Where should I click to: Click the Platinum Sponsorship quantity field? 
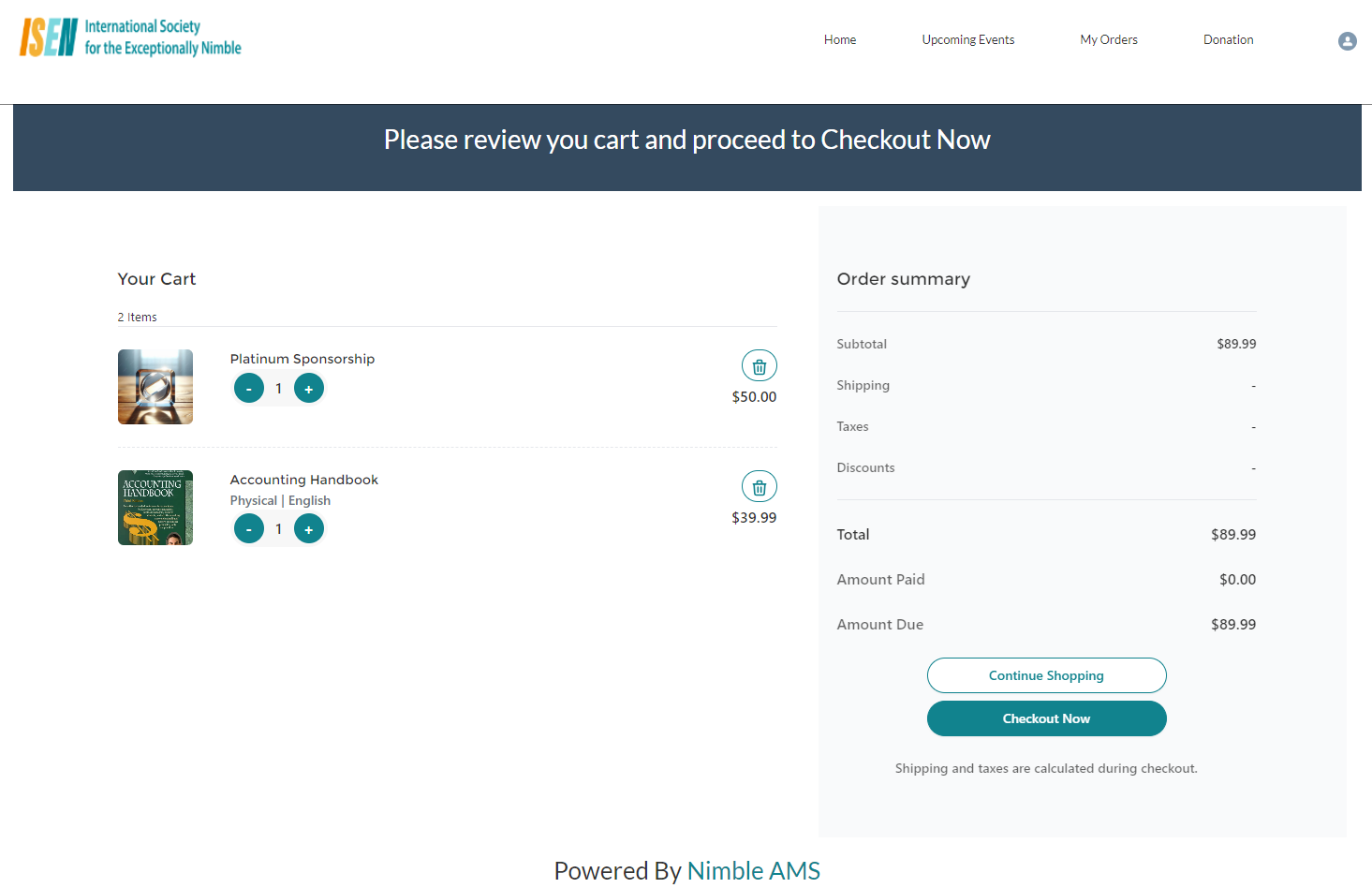279,388
